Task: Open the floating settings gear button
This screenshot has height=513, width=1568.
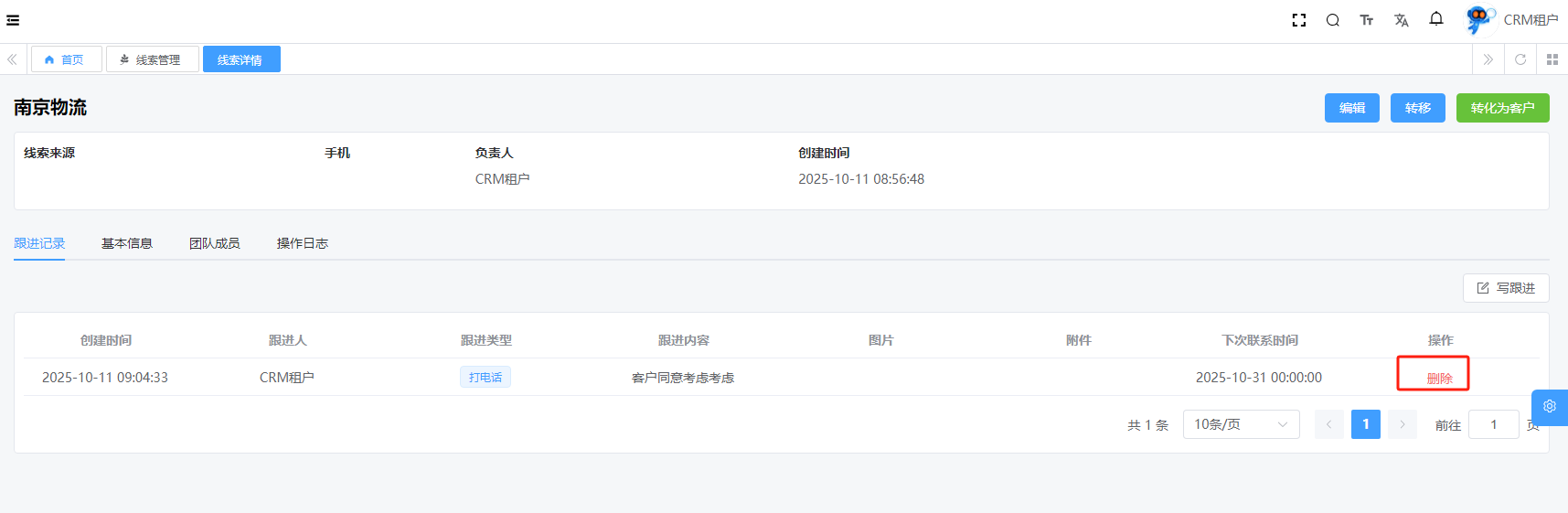Action: pyautogui.click(x=1549, y=407)
